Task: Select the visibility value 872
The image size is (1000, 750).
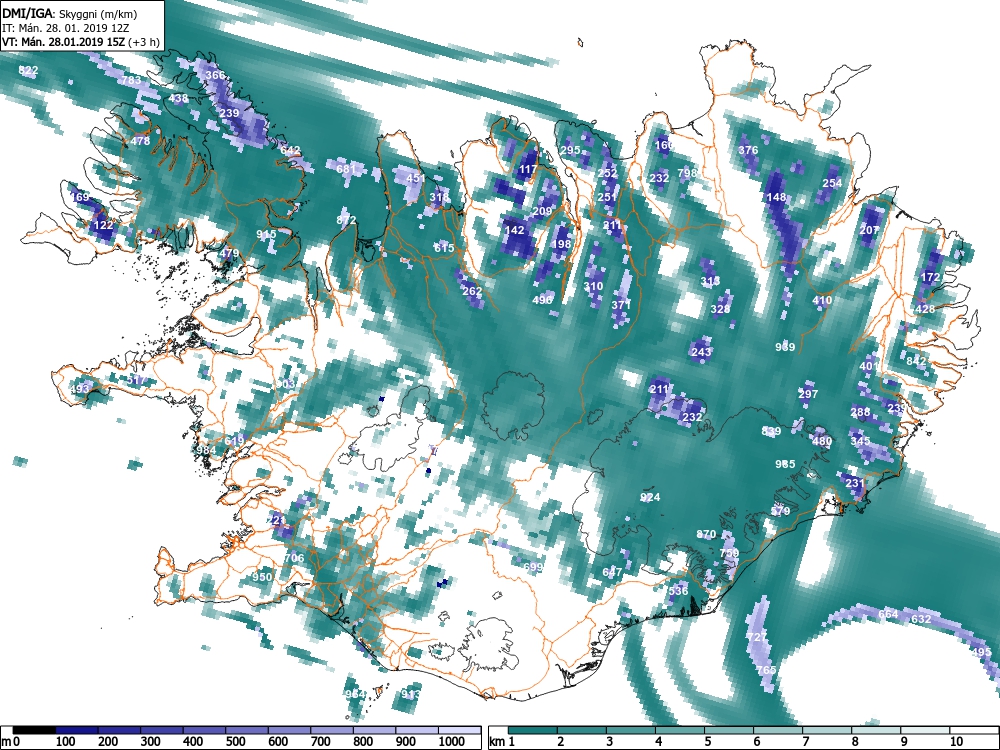Action: pyautogui.click(x=346, y=221)
